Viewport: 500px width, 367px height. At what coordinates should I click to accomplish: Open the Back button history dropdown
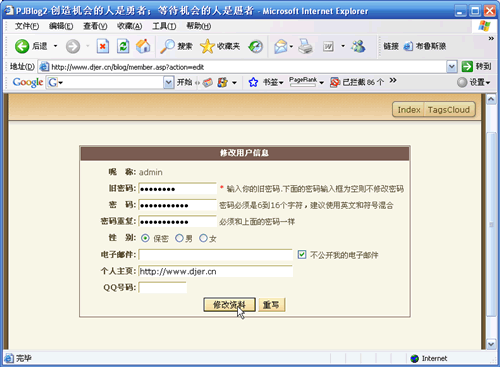pos(55,46)
